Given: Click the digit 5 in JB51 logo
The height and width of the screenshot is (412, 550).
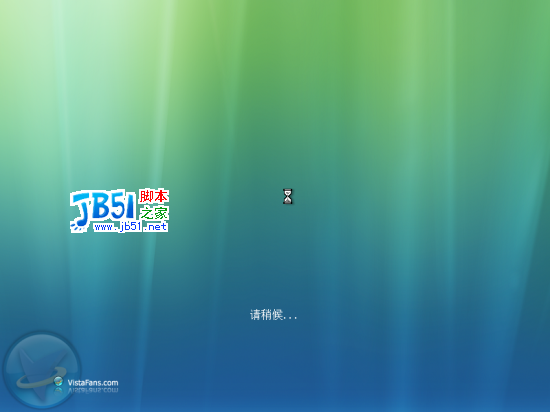Looking at the screenshot, I should 117,205.
